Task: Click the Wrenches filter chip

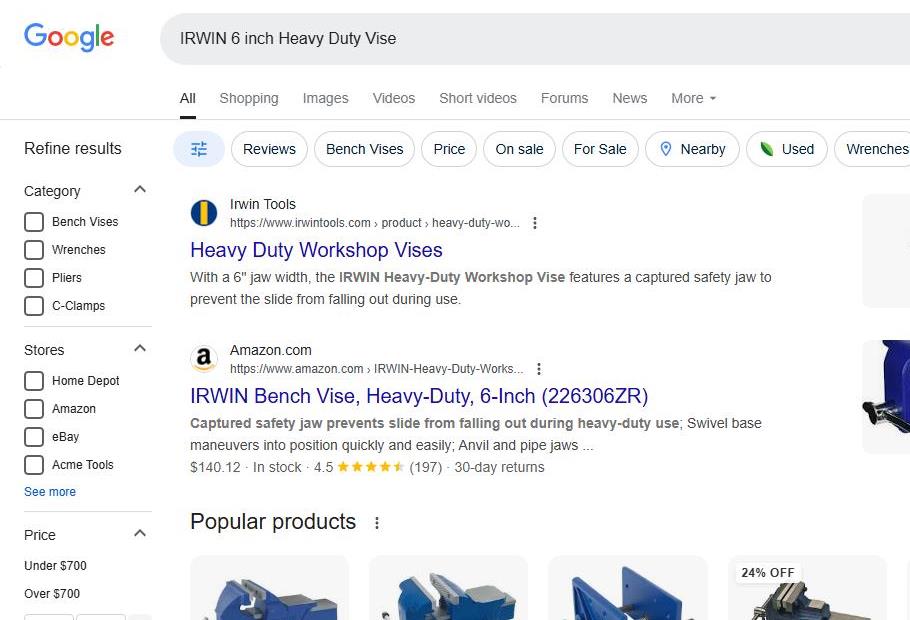Action: pos(873,149)
